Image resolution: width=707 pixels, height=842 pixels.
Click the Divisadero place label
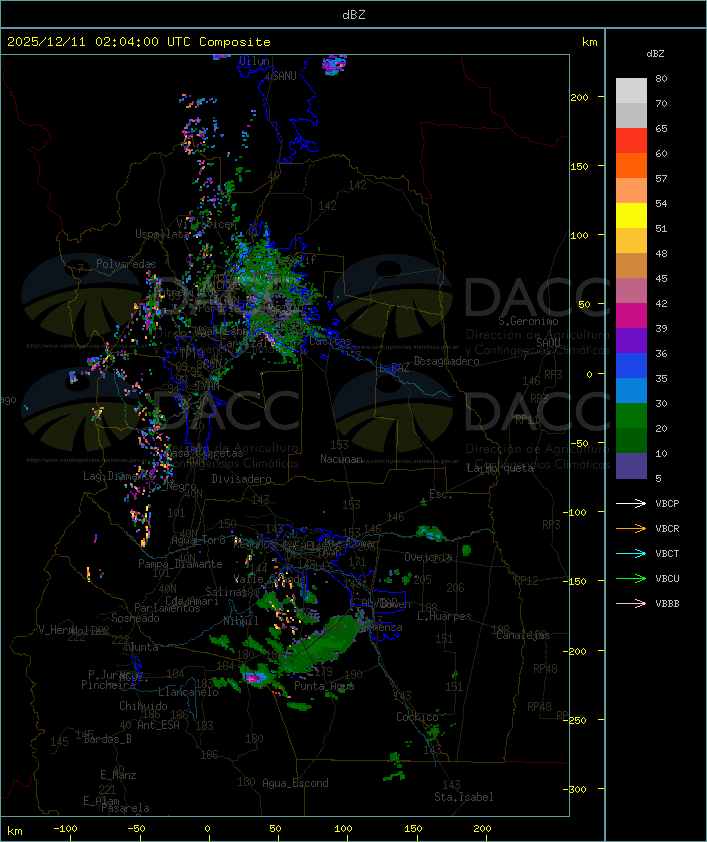click(241, 478)
